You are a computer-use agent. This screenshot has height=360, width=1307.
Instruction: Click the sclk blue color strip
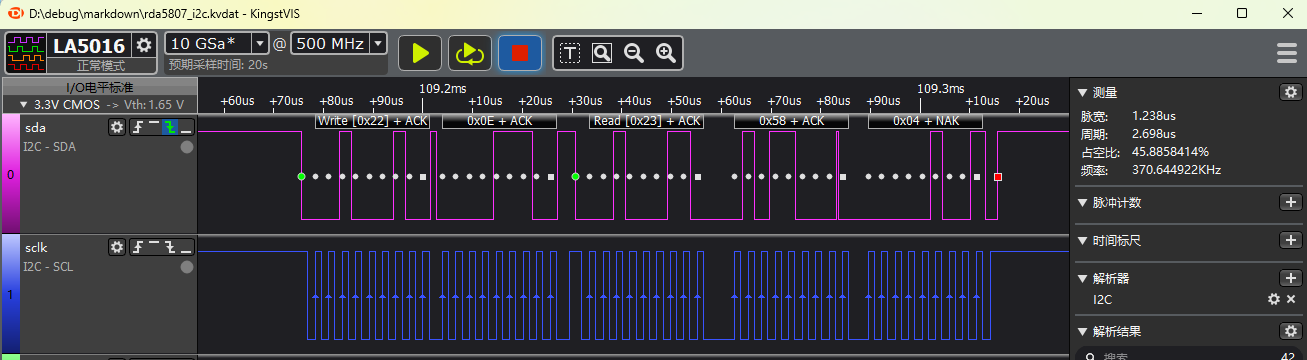point(11,293)
